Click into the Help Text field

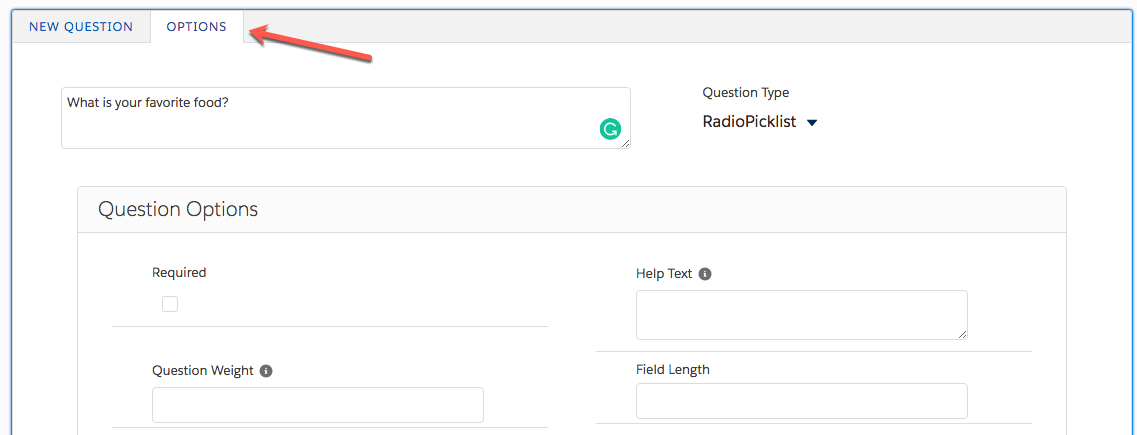800,315
